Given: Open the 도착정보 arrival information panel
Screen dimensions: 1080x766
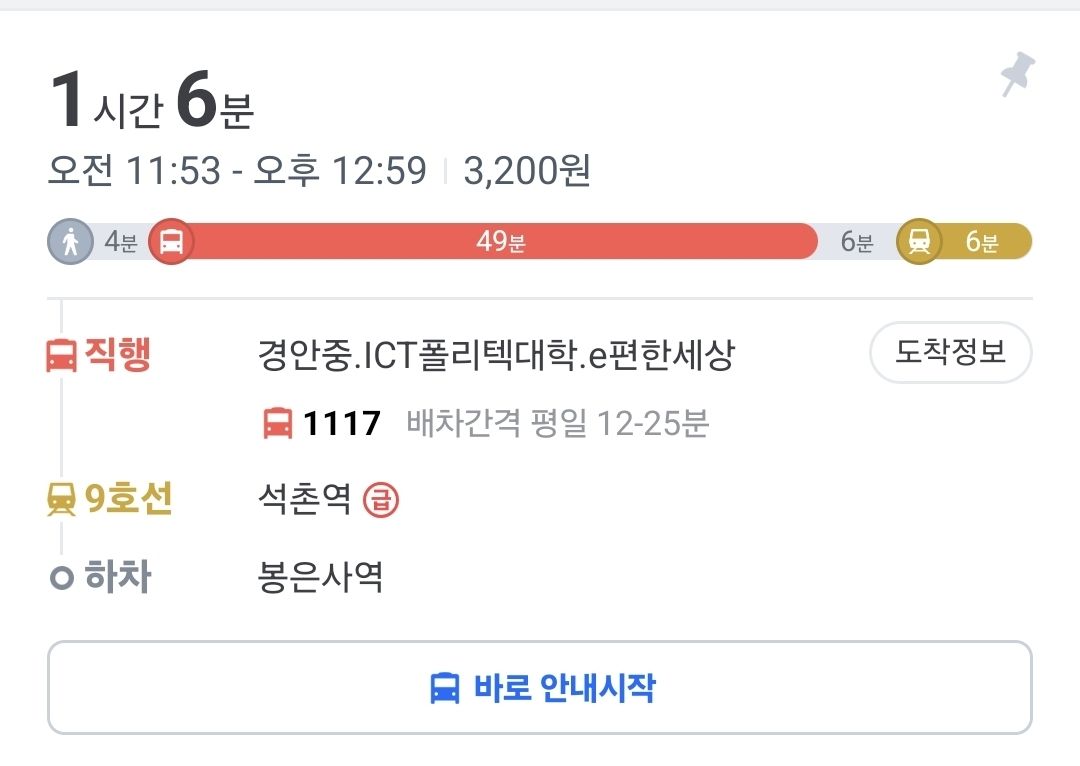Looking at the screenshot, I should point(949,352).
